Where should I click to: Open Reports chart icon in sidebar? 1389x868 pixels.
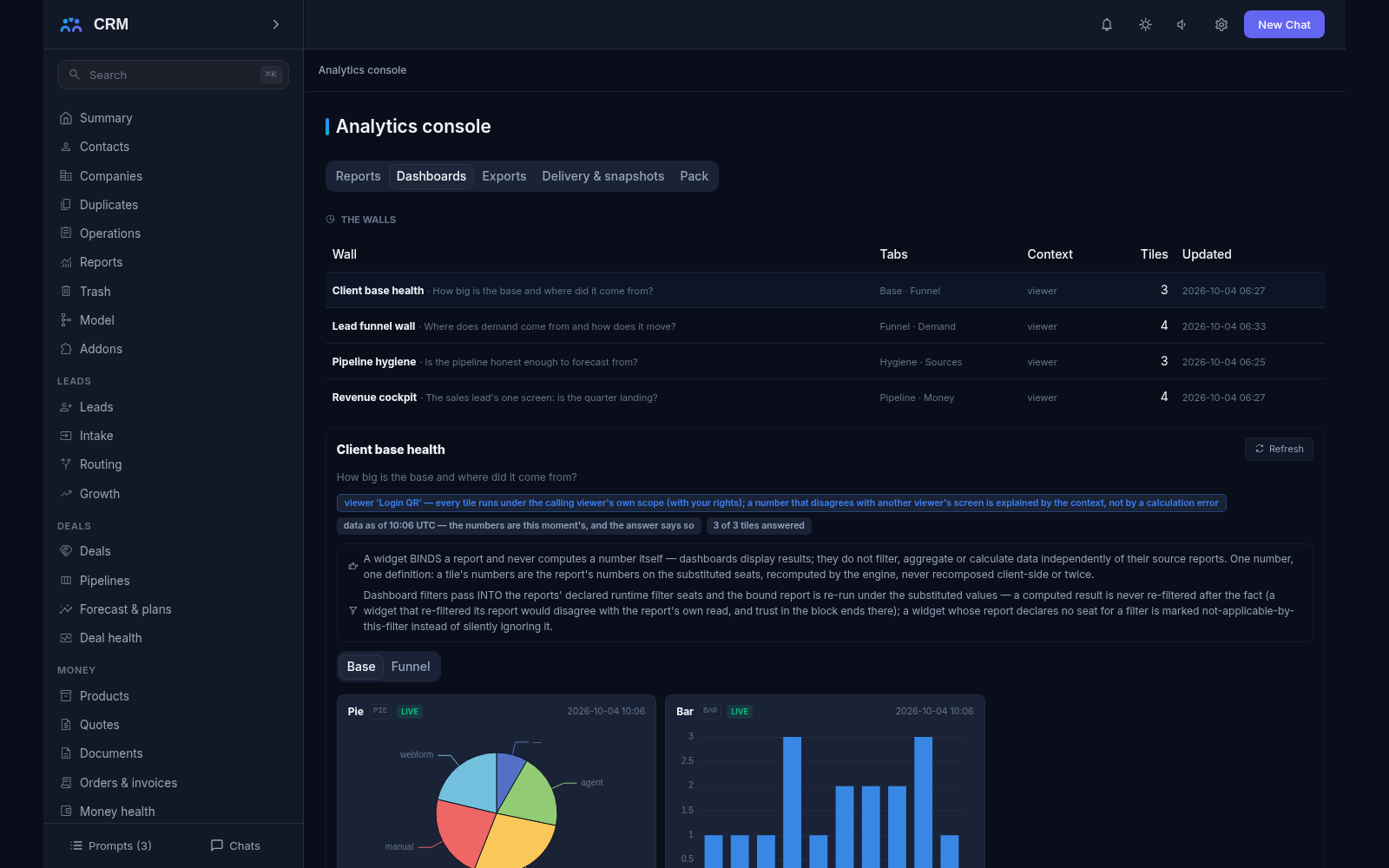pyautogui.click(x=66, y=262)
